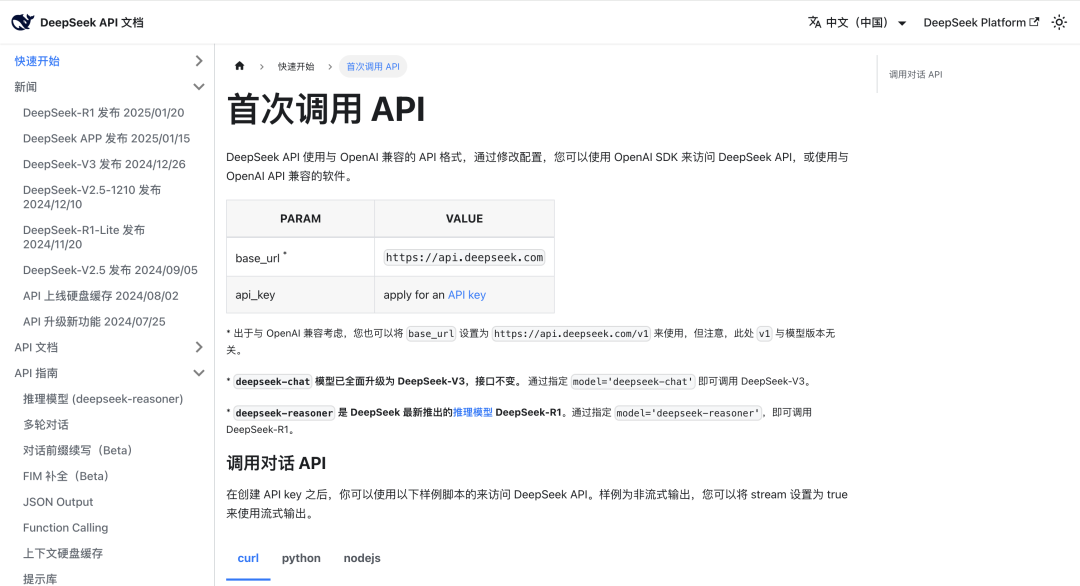Open the DeepSeek API 文档 title link
The height and width of the screenshot is (586, 1080).
92,23
